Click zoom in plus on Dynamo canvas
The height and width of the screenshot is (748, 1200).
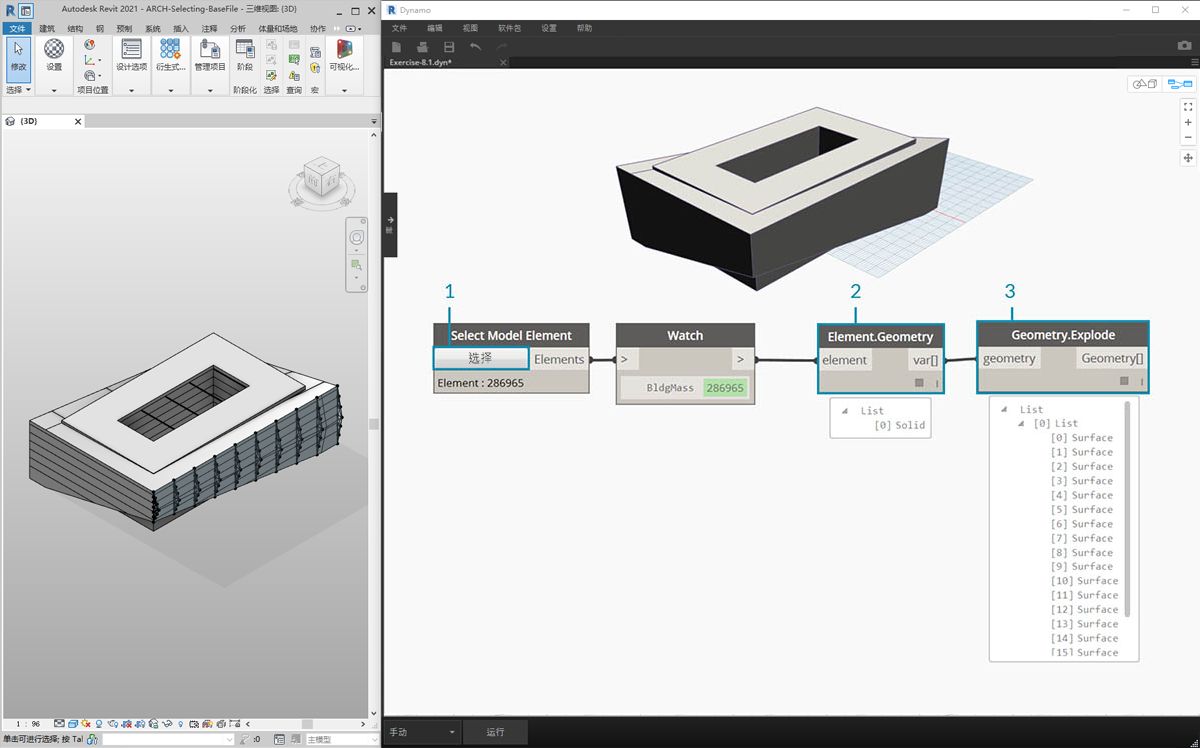pos(1188,122)
